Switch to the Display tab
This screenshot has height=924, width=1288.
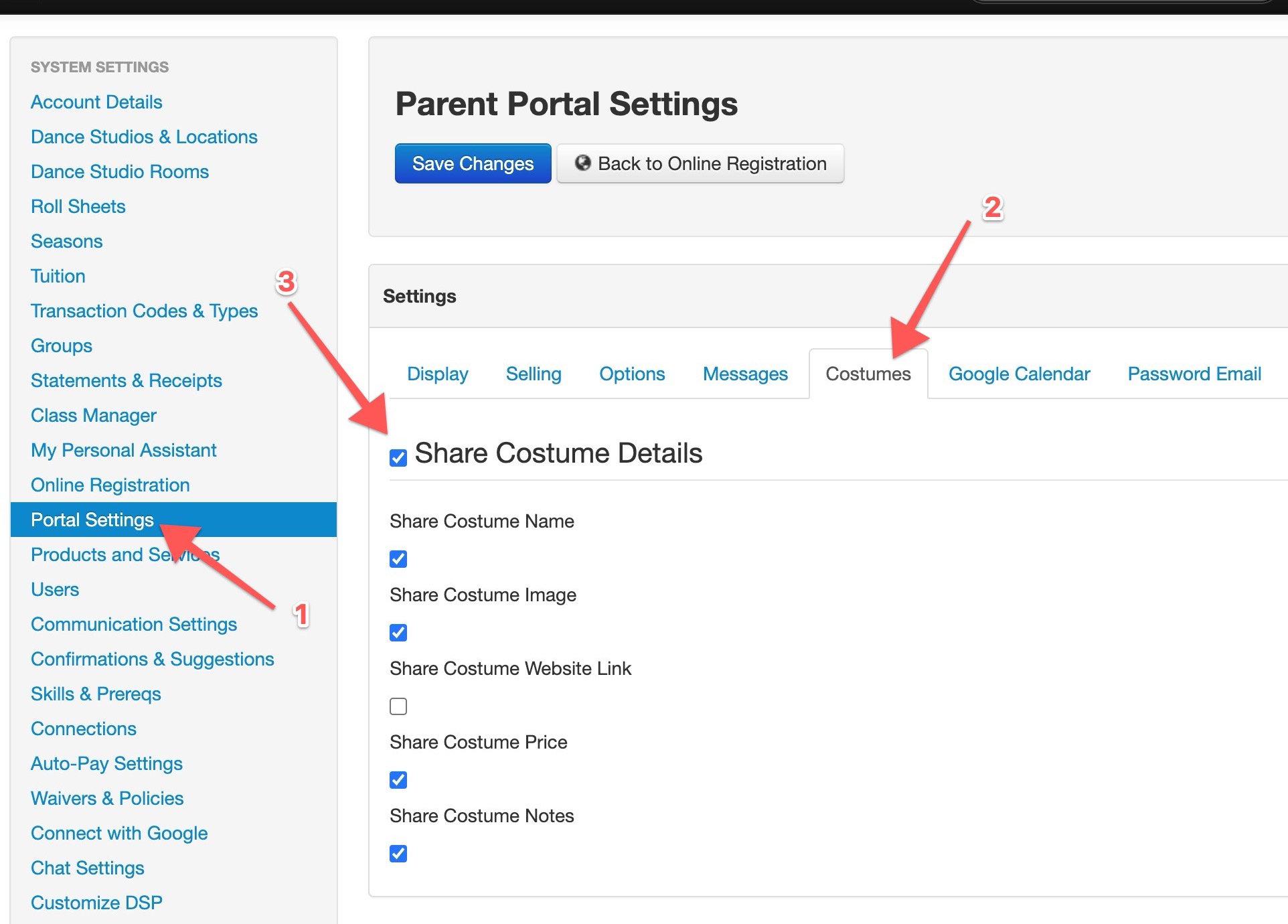[437, 374]
